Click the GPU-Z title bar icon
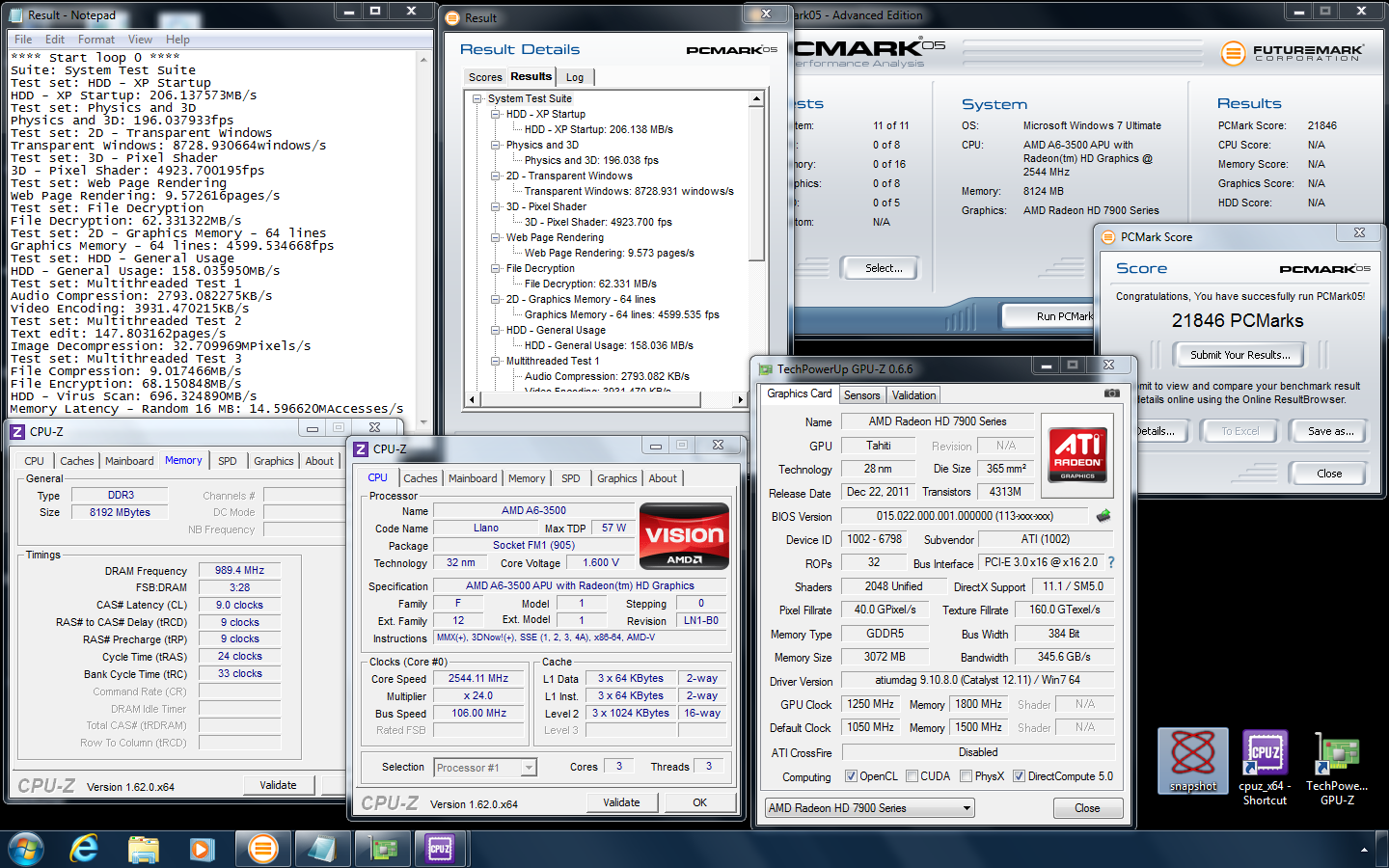The width and height of the screenshot is (1389, 868). click(x=765, y=369)
